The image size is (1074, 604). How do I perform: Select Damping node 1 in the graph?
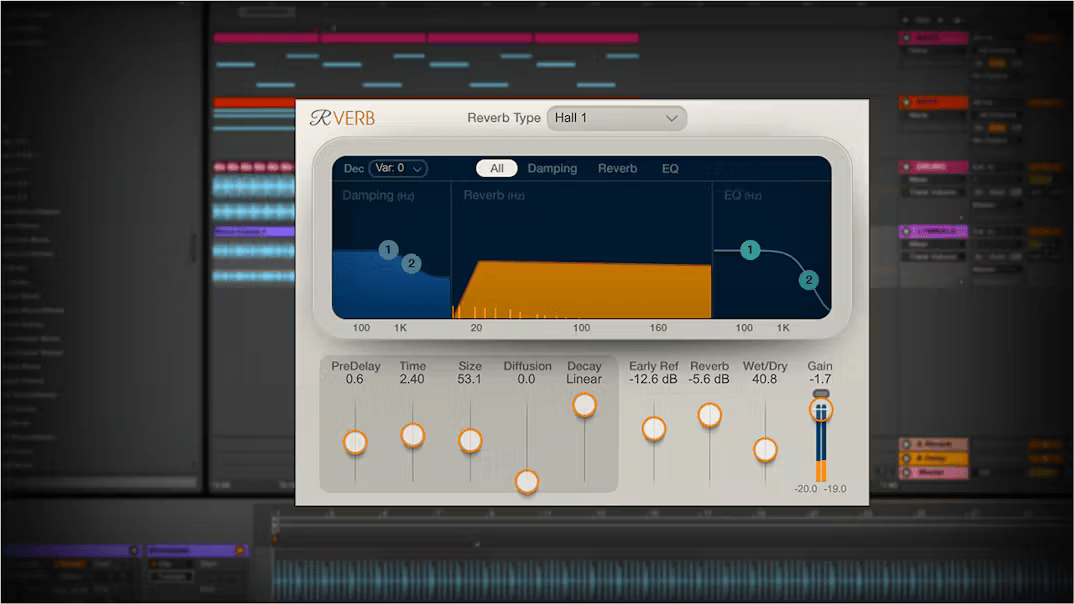pyautogui.click(x=388, y=249)
